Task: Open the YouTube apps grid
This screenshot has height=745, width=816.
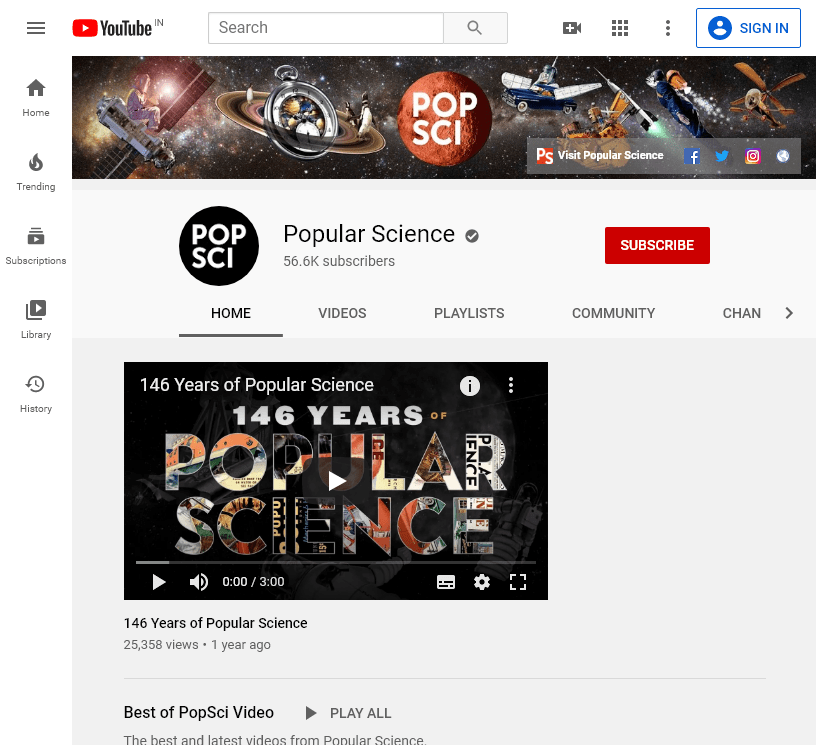Action: coord(619,28)
